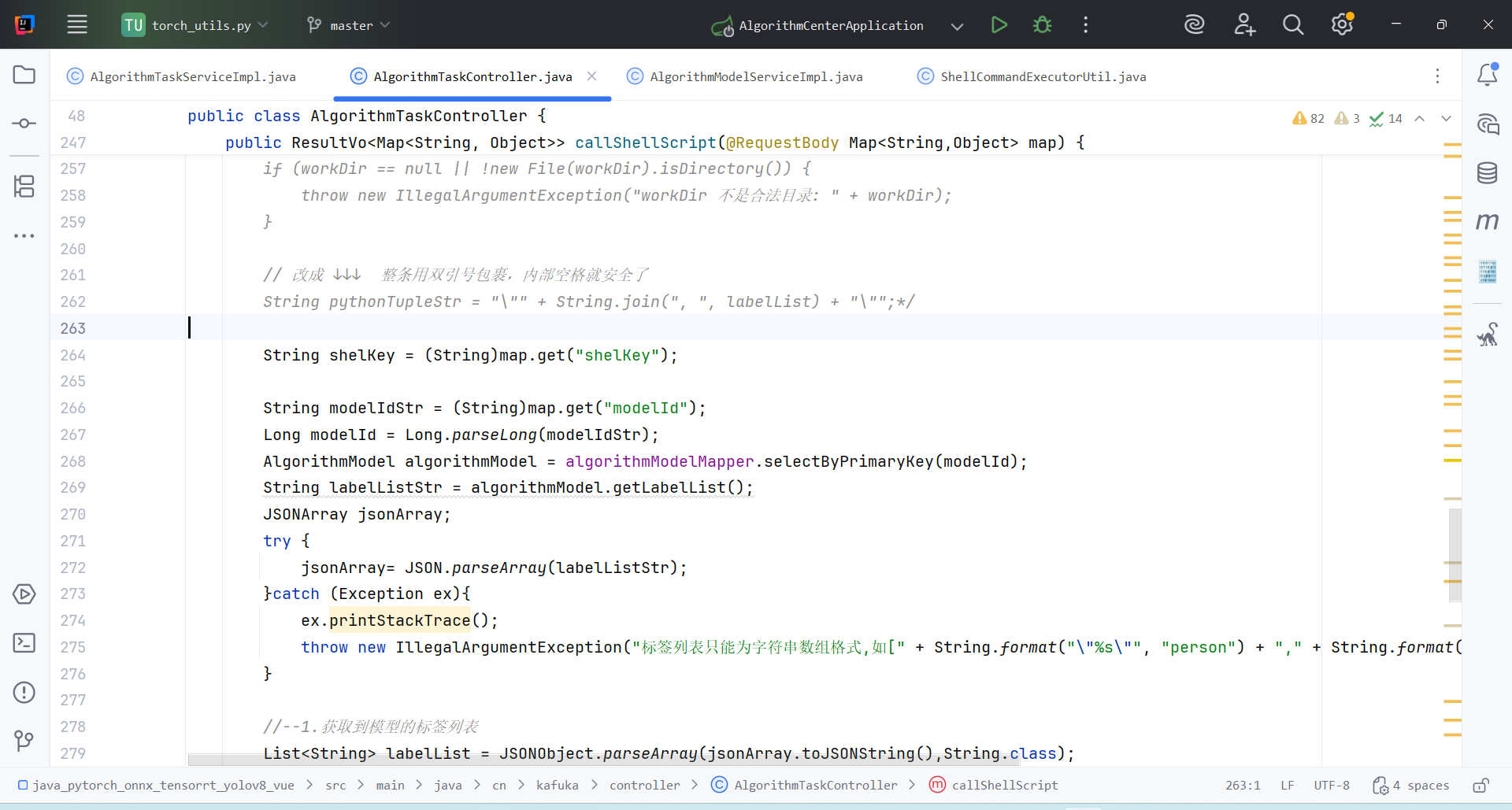Open the Maven tool window

(x=1488, y=222)
